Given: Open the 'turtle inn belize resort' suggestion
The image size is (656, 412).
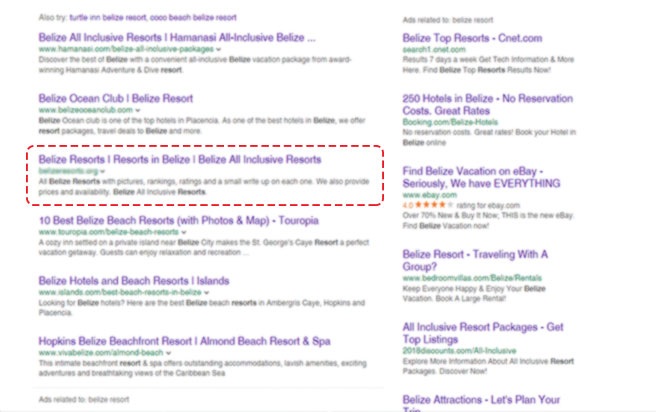Looking at the screenshot, I should (x=108, y=18).
